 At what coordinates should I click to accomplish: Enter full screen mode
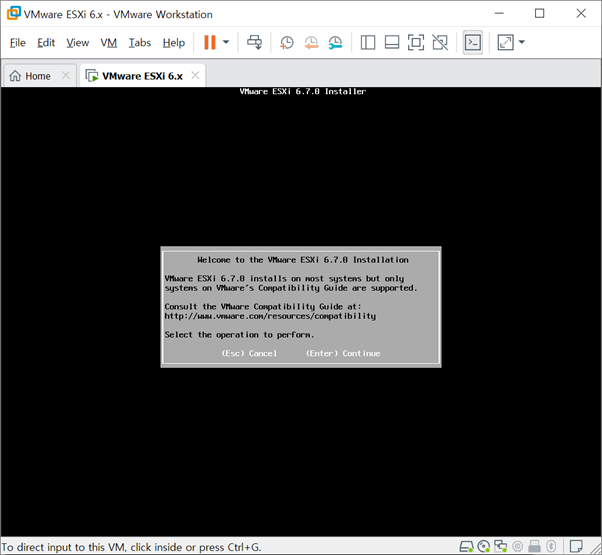(416, 43)
